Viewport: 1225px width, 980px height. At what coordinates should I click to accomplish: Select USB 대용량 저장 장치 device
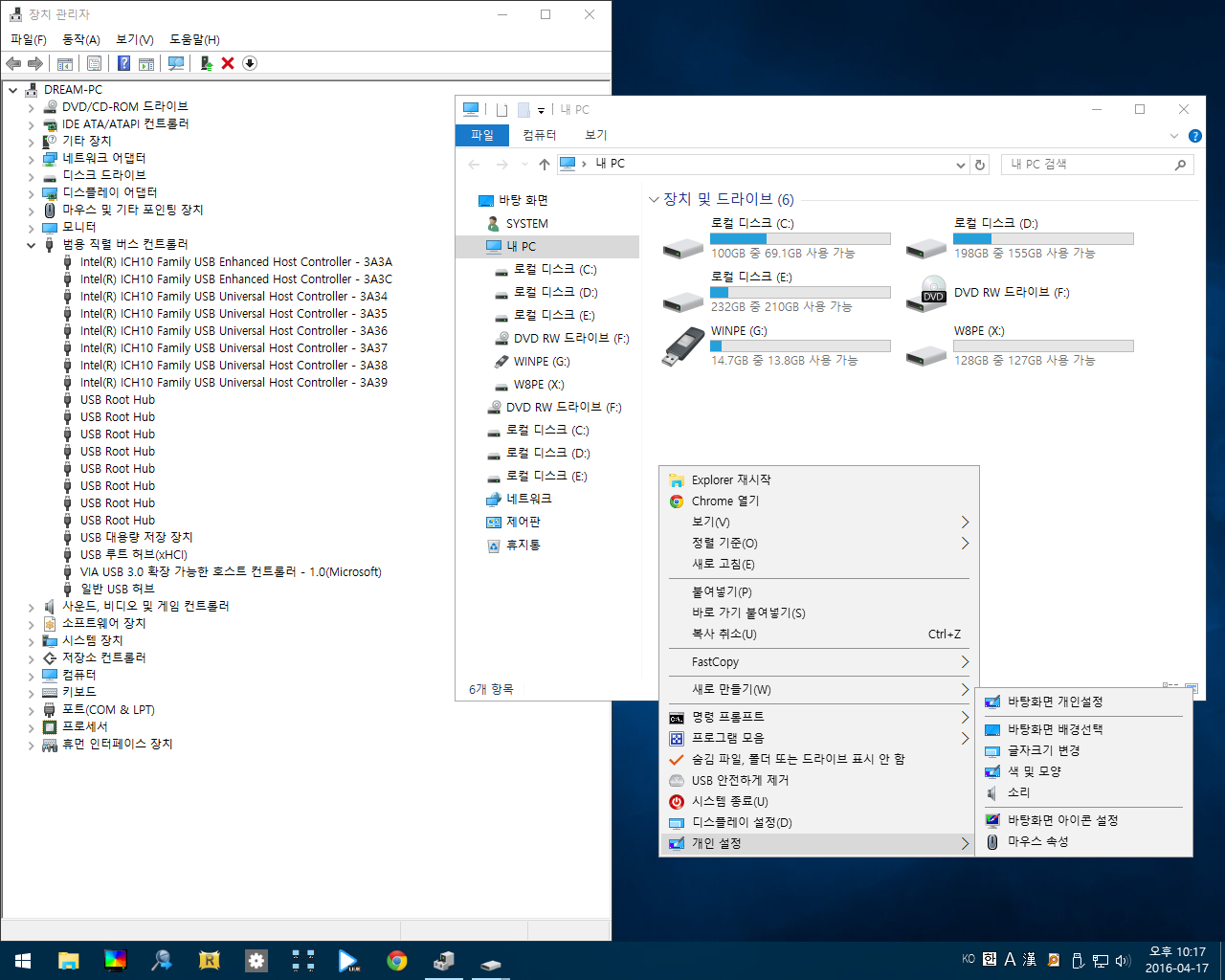tap(137, 538)
